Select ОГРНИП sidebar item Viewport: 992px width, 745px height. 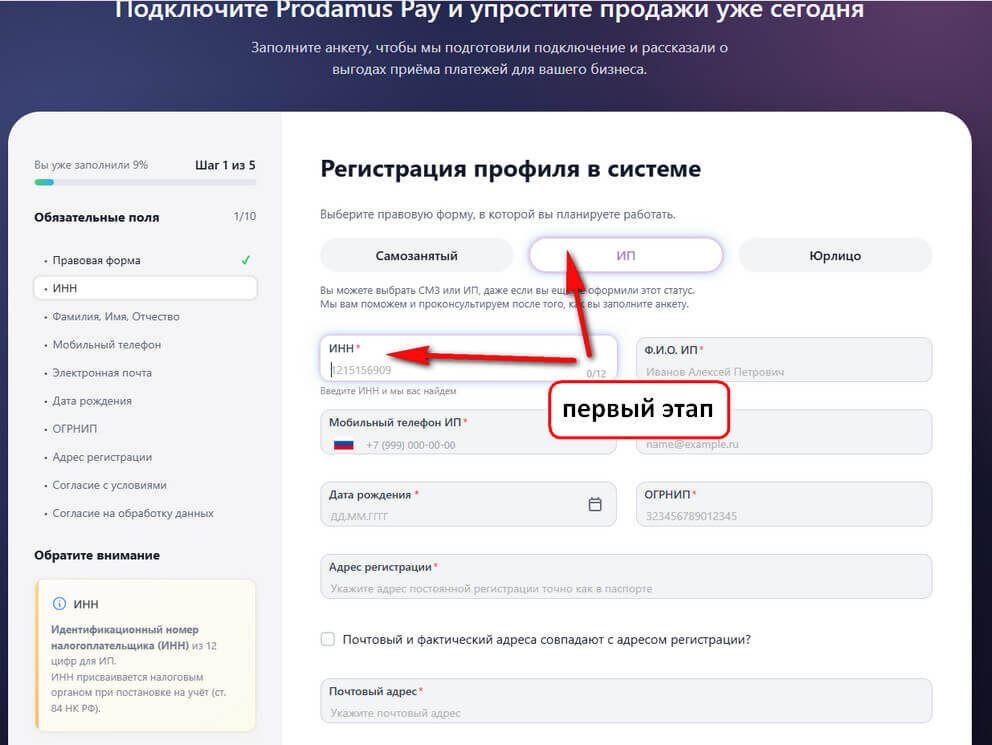pos(75,429)
